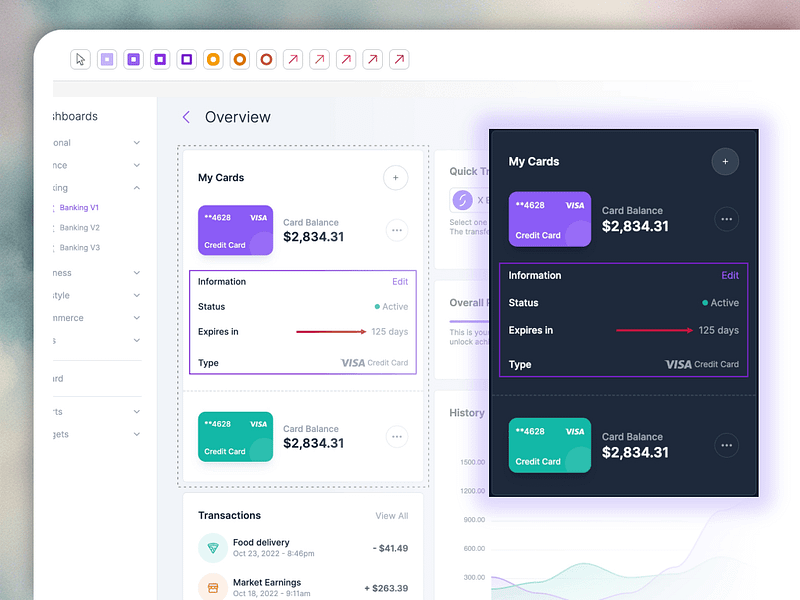This screenshot has width=800, height=600.
Task: Edit card information in light panel
Action: pyautogui.click(x=400, y=282)
